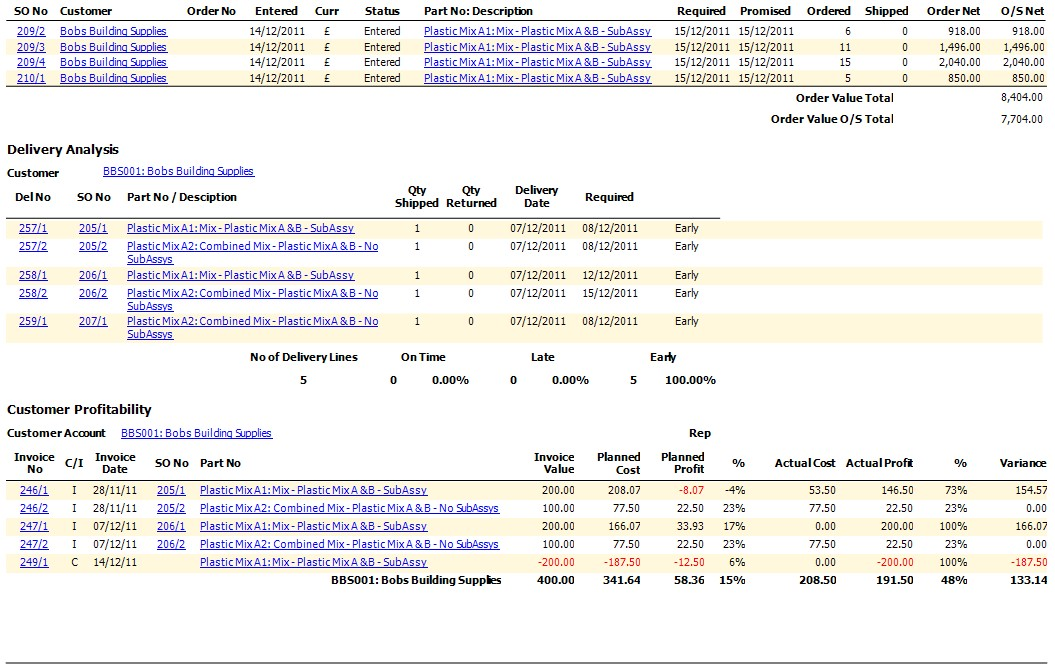
Task: Open delivery note 257/1
Action: click(x=33, y=228)
